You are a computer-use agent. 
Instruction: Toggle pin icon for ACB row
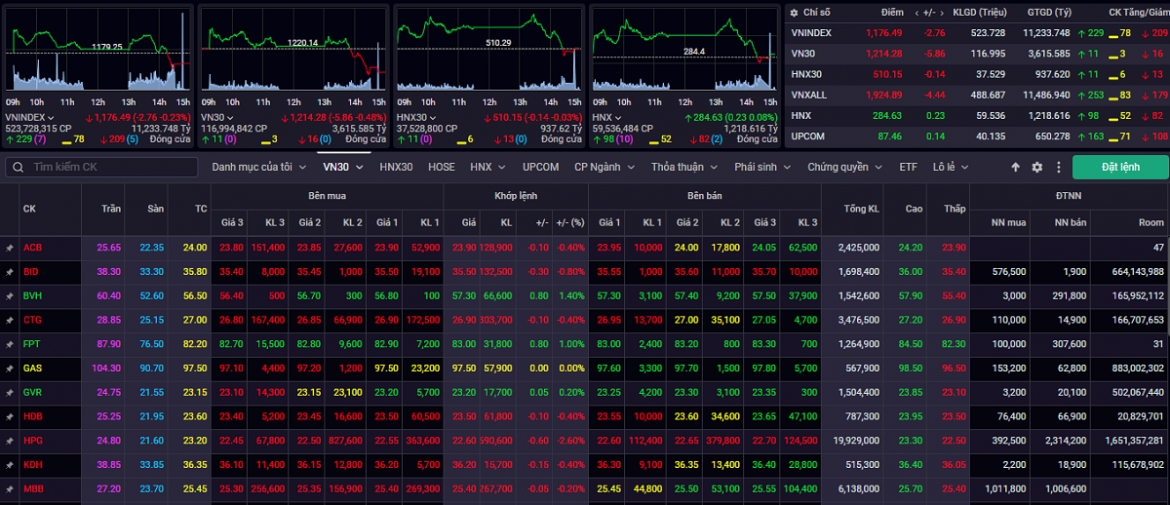(x=9, y=248)
